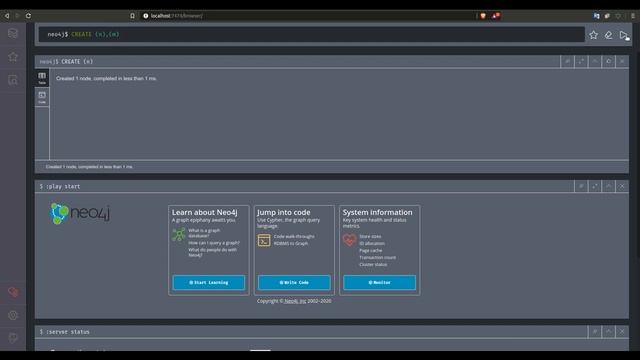Go forward with the browser forward arrow
640x360 pixels.
pyautogui.click(x=18, y=16)
